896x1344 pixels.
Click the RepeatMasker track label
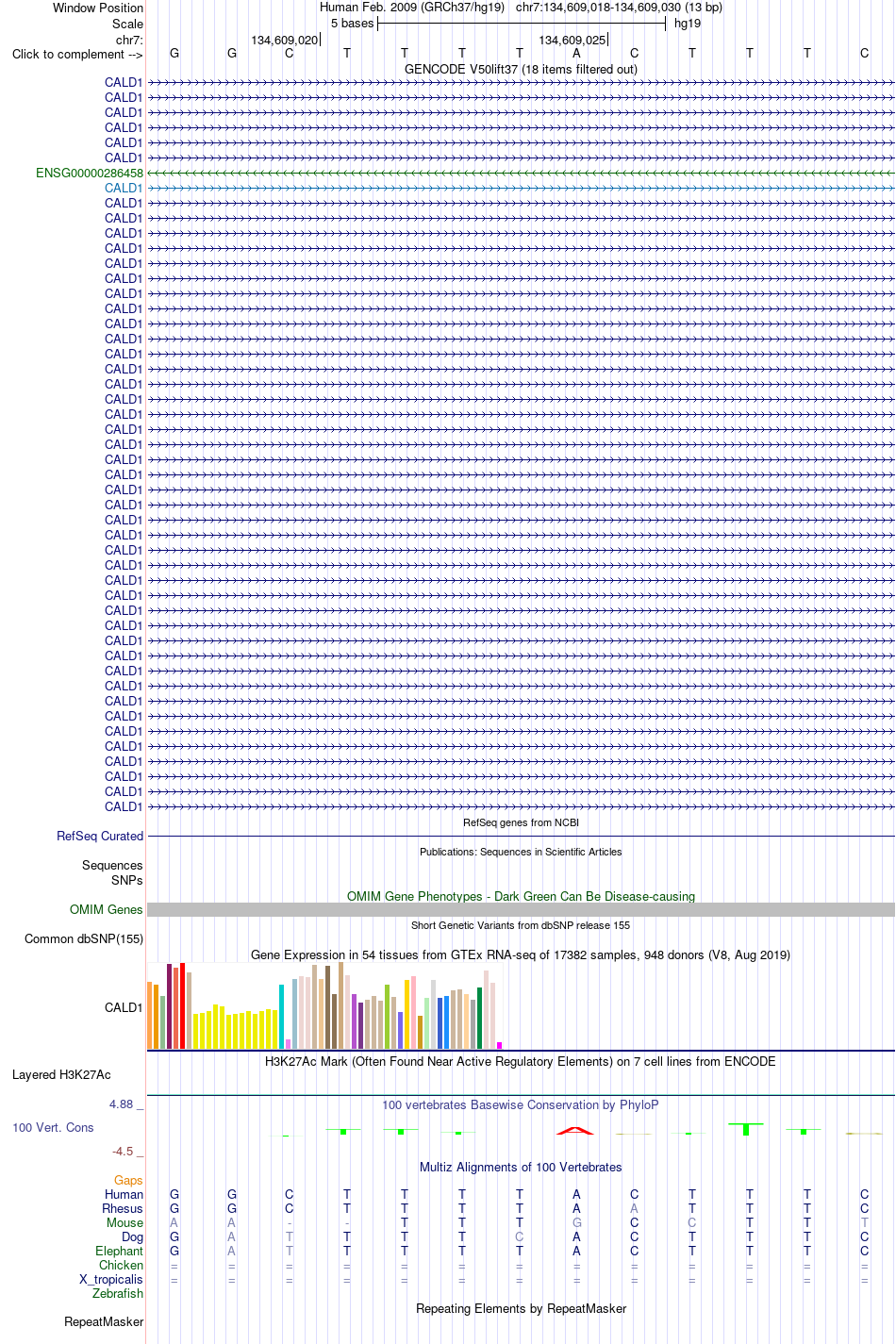point(104,1321)
